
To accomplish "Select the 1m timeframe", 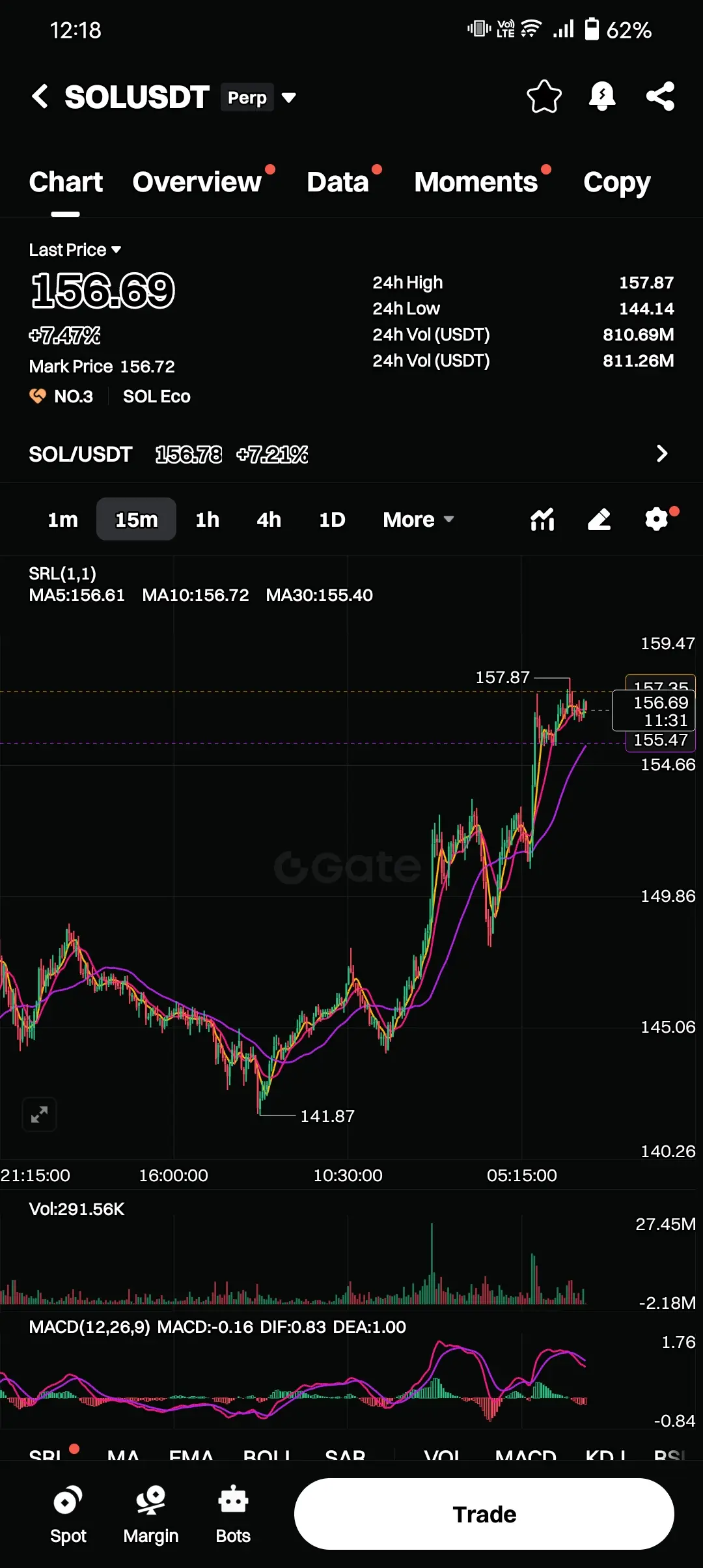I will pyautogui.click(x=62, y=520).
